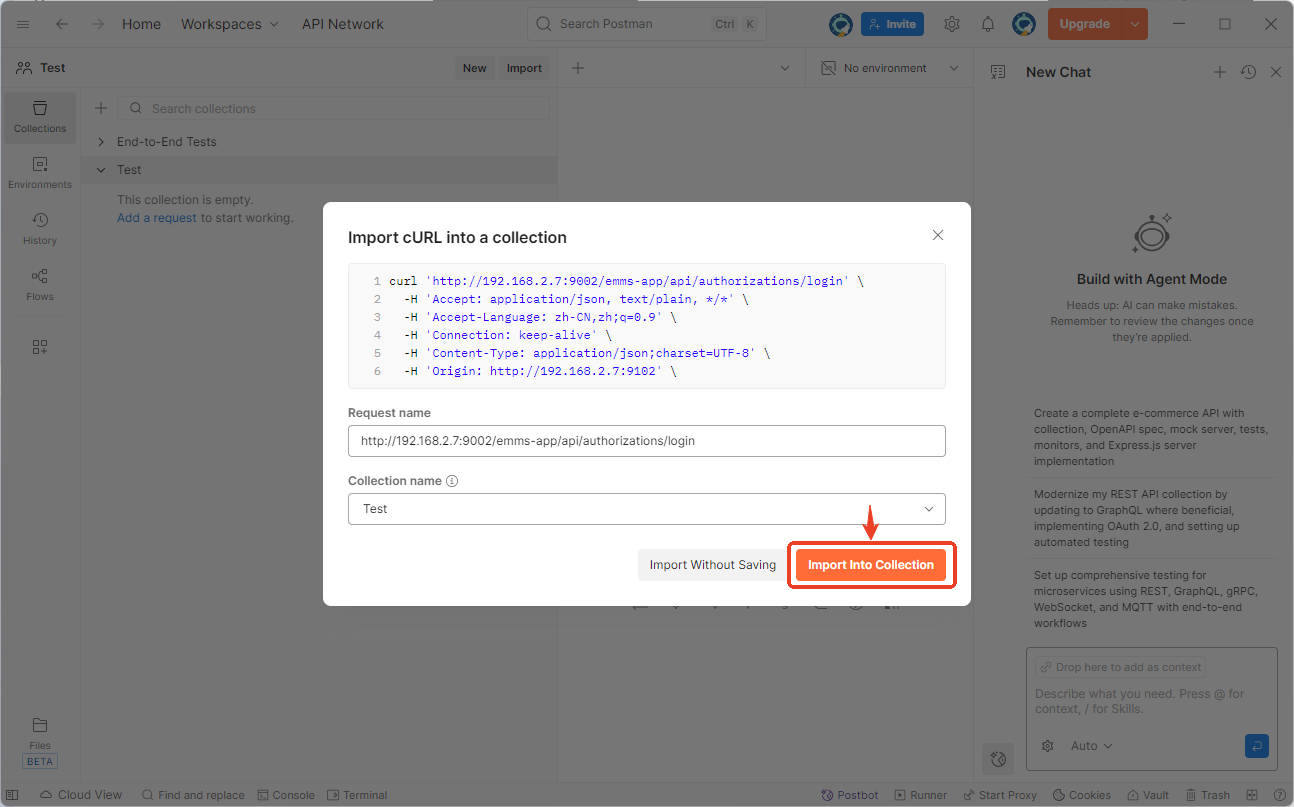
Task: Open the help question mark icon
Action: click(1279, 795)
